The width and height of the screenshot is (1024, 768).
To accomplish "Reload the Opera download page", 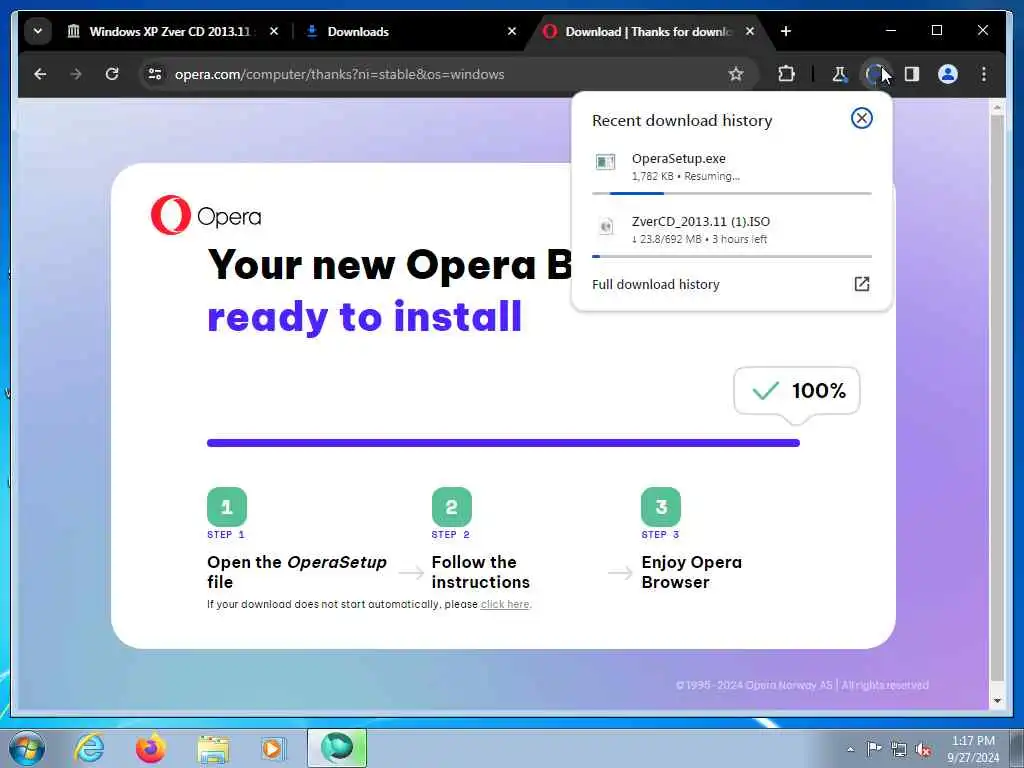I will [x=112, y=74].
